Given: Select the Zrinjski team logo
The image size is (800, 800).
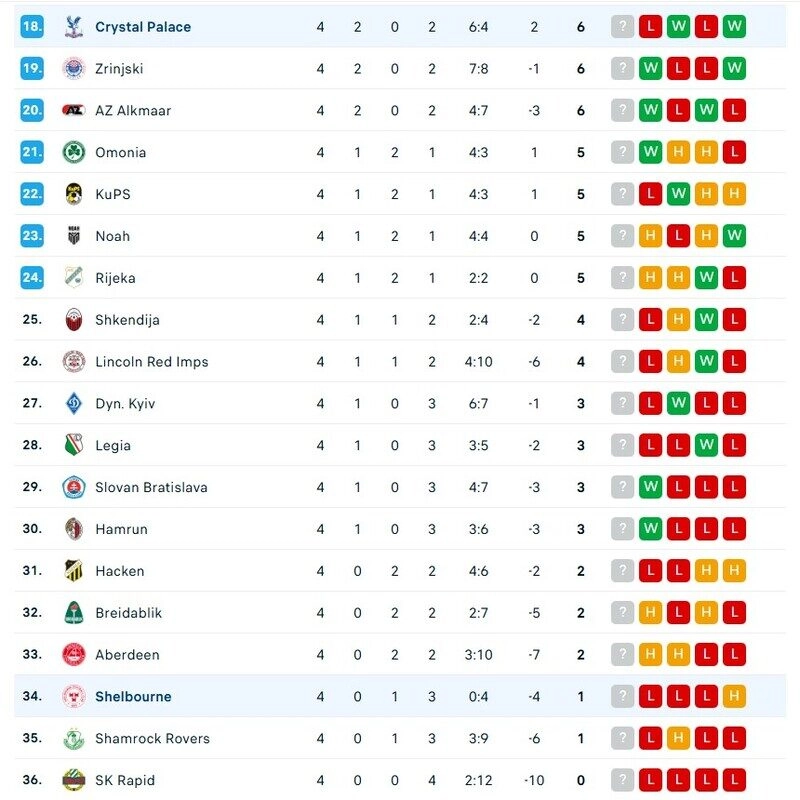Looking at the screenshot, I should click(x=75, y=67).
